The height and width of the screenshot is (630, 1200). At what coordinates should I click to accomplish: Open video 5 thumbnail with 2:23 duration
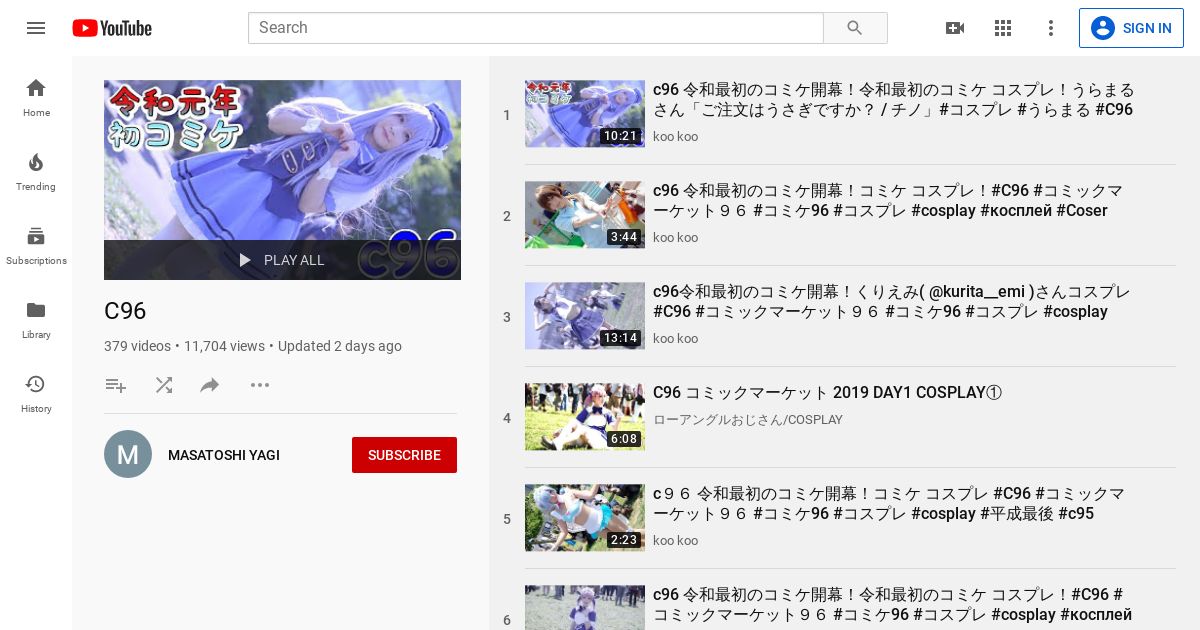coord(585,518)
